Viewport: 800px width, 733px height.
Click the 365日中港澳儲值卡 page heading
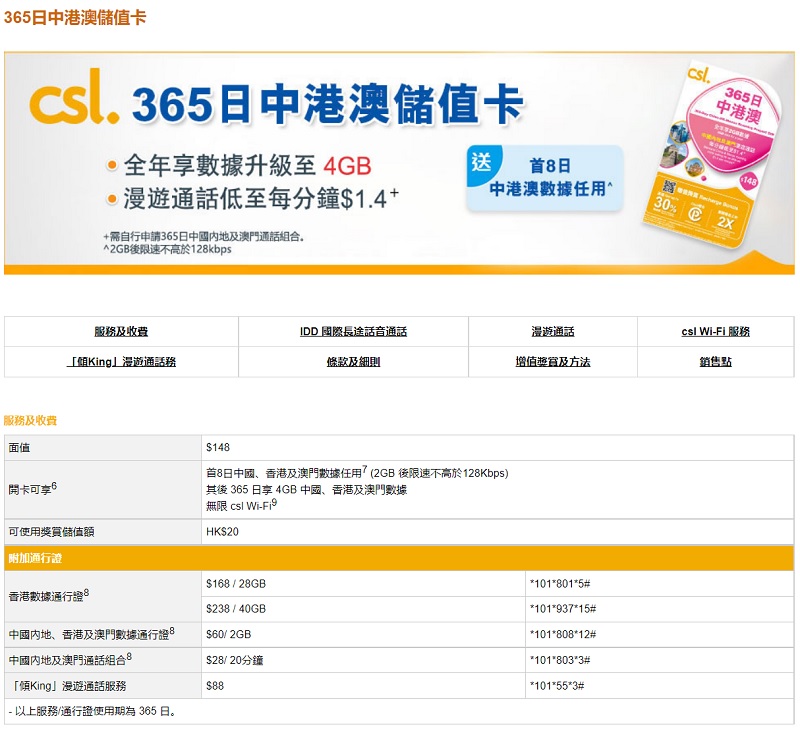(x=75, y=17)
